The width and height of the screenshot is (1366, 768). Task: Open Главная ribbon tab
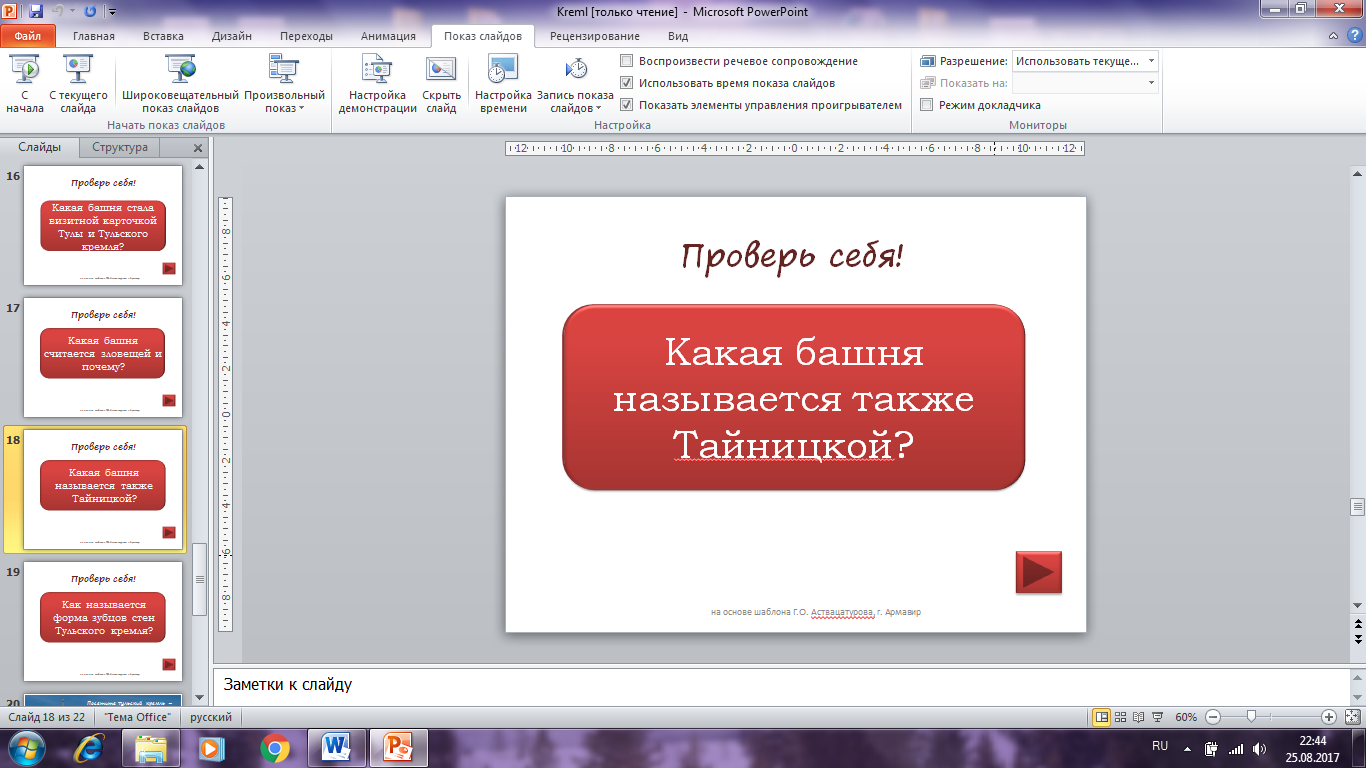tap(94, 36)
